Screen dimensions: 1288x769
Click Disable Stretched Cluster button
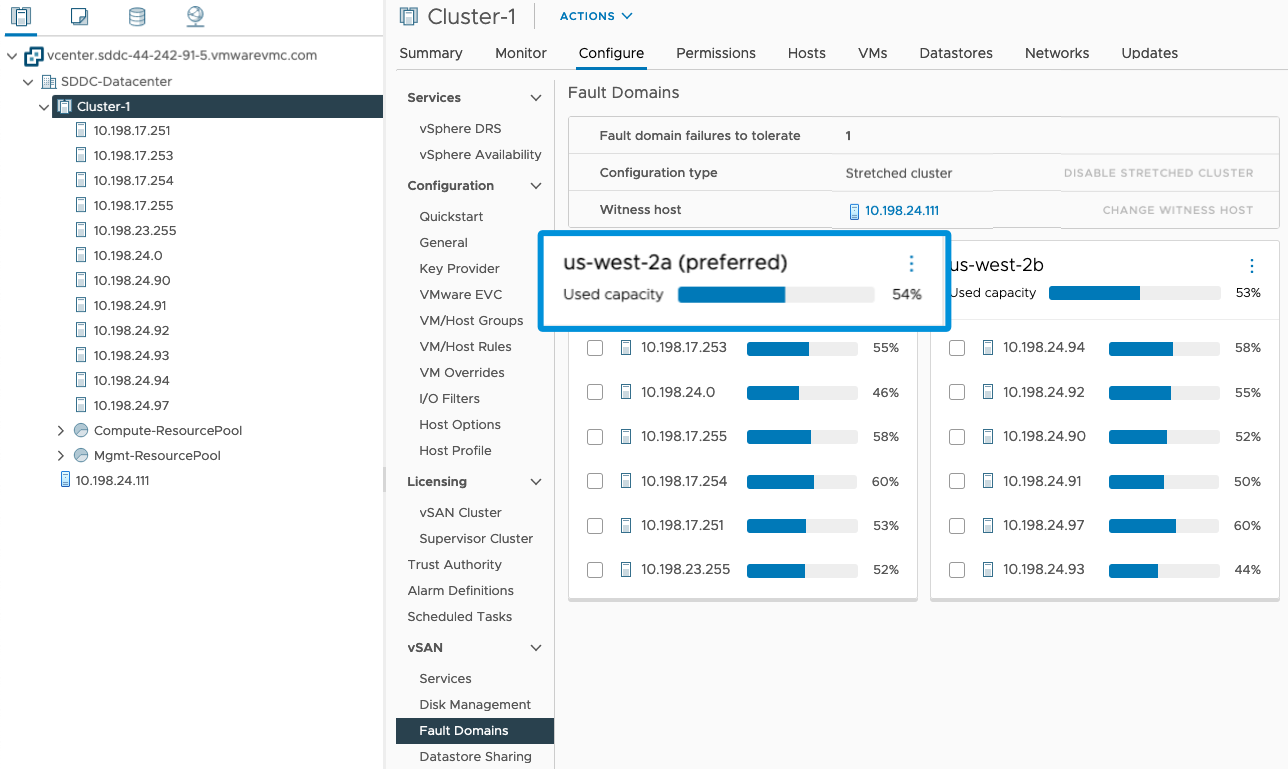1158,173
